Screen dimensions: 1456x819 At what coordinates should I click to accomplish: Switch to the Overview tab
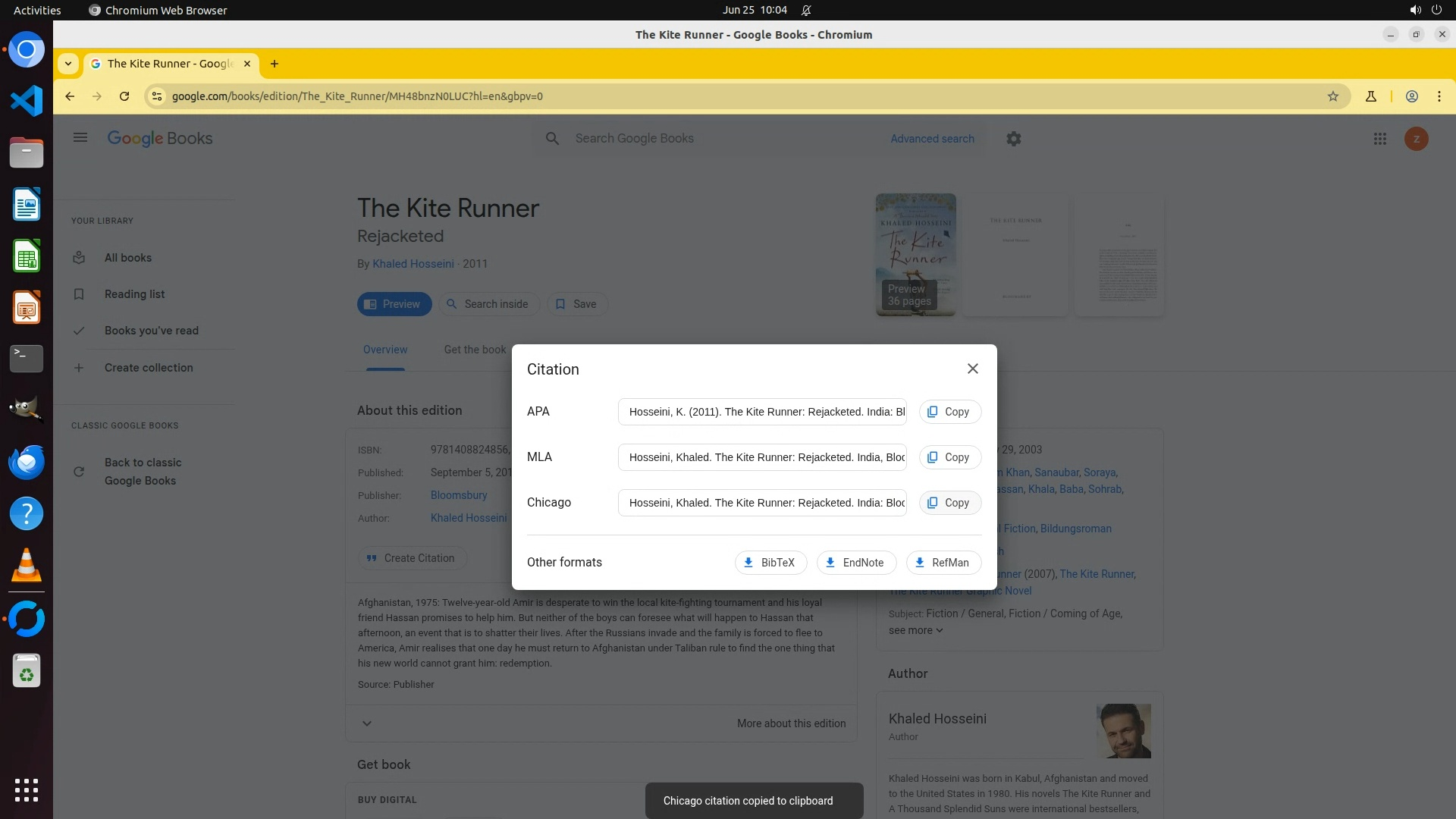tap(384, 350)
